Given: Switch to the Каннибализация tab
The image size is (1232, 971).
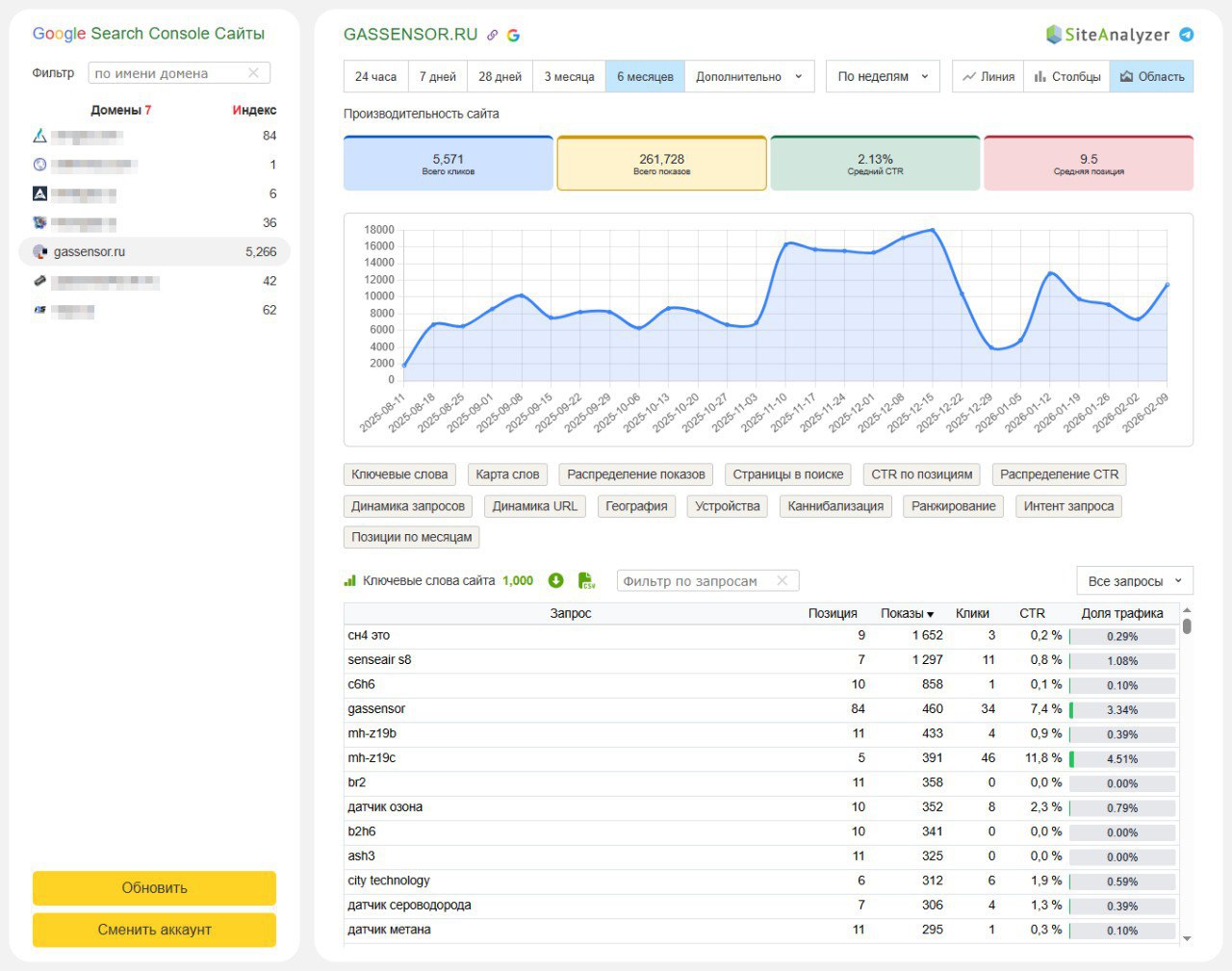Looking at the screenshot, I should click(835, 505).
